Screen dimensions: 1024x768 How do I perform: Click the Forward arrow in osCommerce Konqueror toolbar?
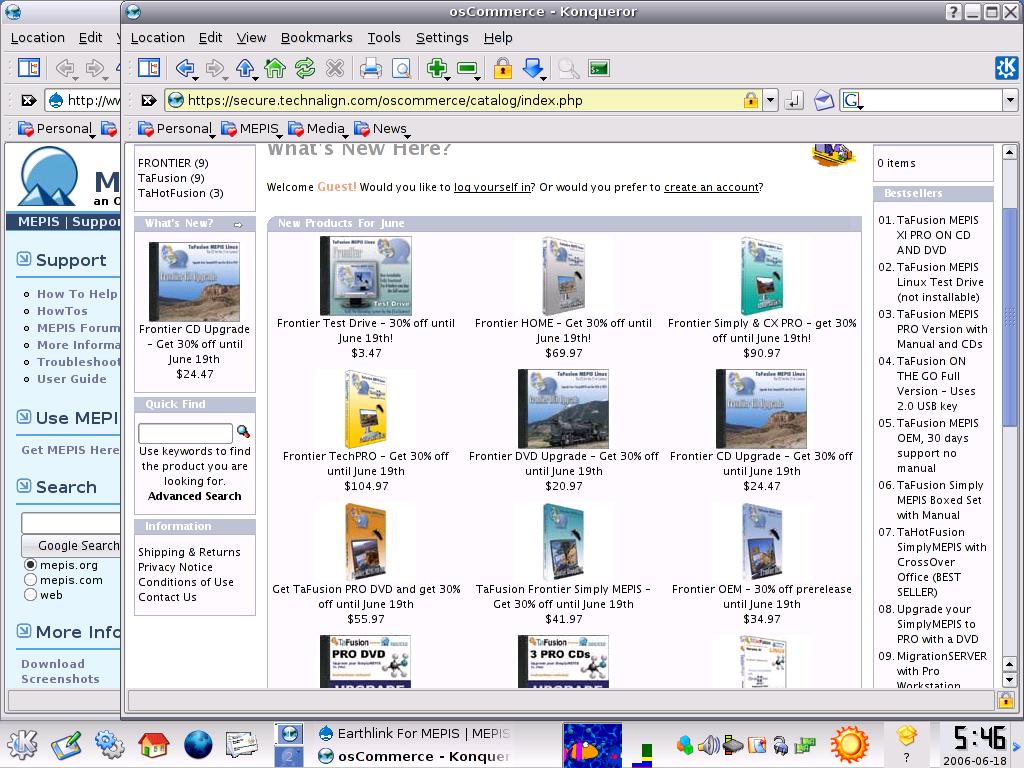[214, 68]
